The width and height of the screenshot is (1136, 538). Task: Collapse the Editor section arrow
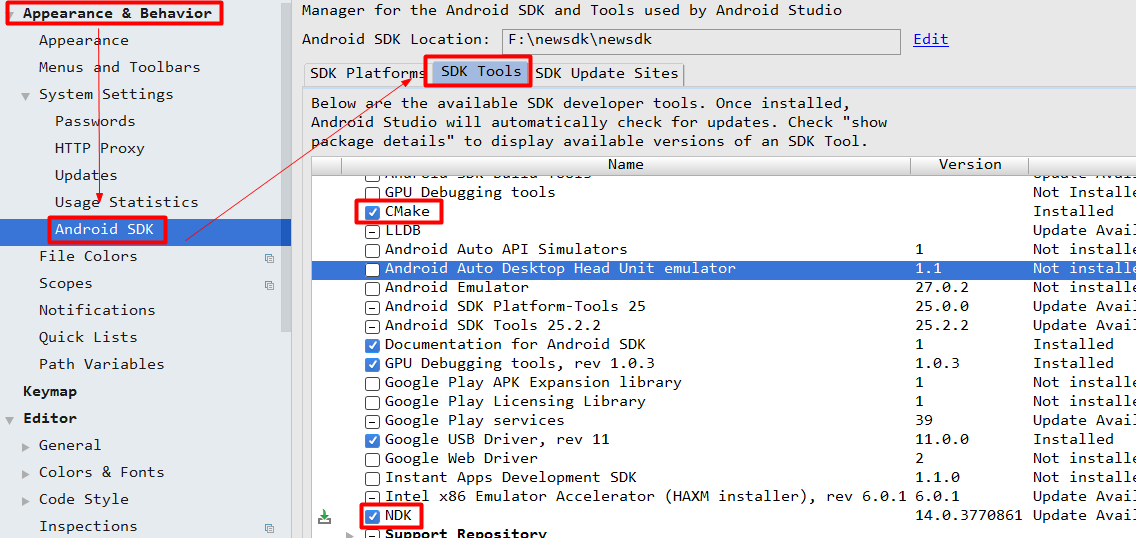pyautogui.click(x=10, y=419)
